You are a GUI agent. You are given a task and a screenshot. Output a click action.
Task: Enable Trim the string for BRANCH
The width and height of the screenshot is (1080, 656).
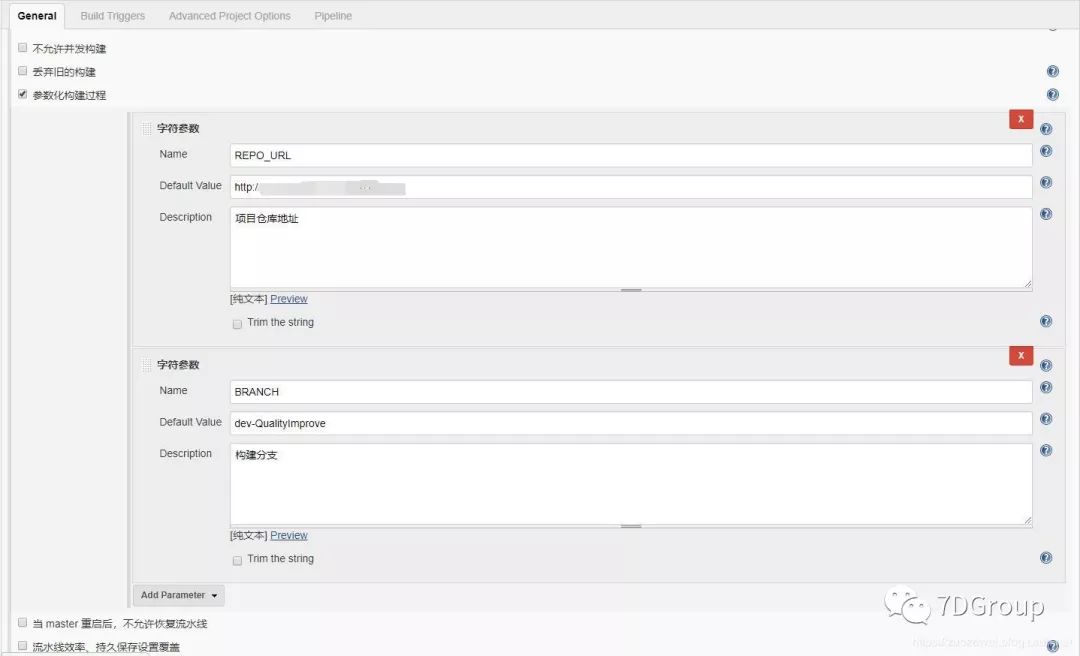pos(237,560)
